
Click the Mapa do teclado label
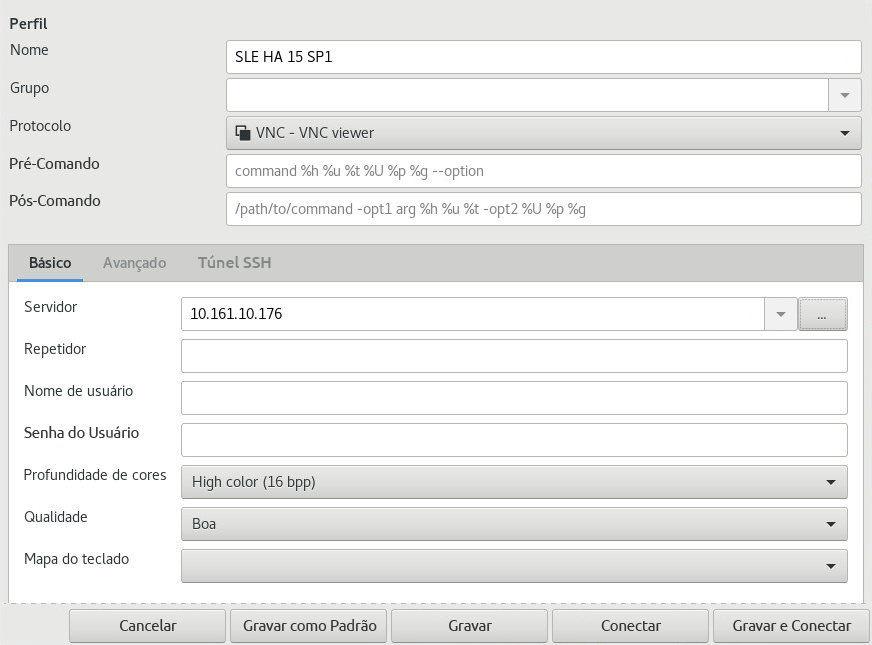[x=76, y=559]
